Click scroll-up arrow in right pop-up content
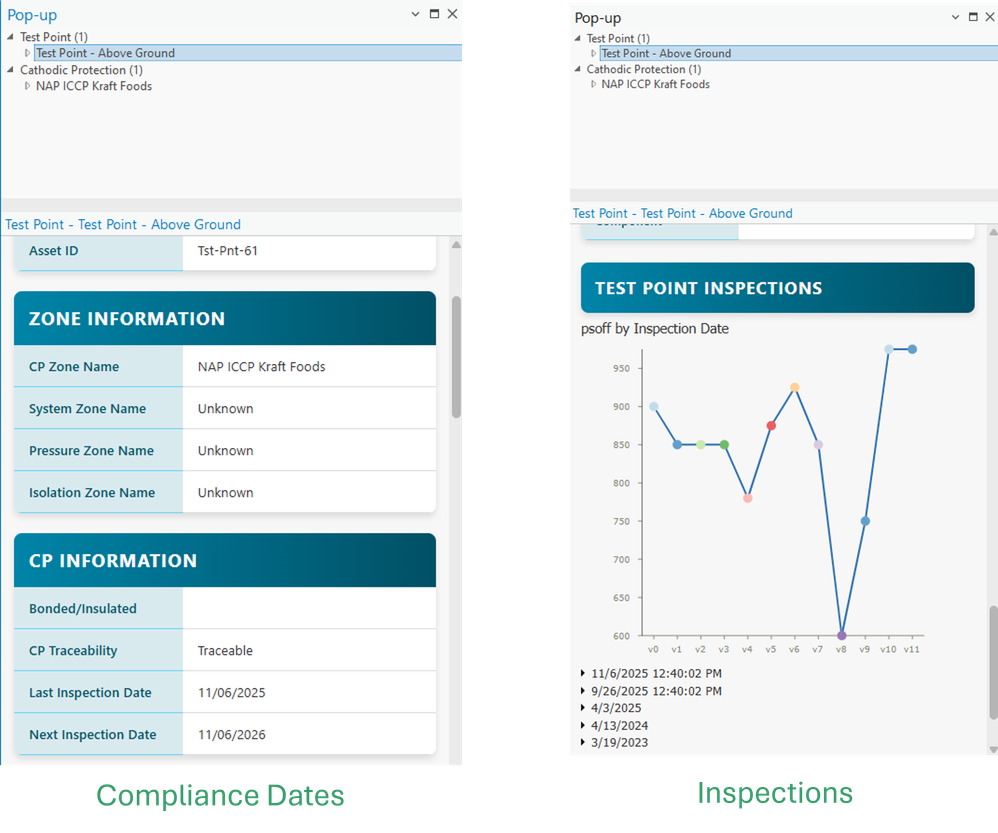998x833 pixels. point(994,233)
